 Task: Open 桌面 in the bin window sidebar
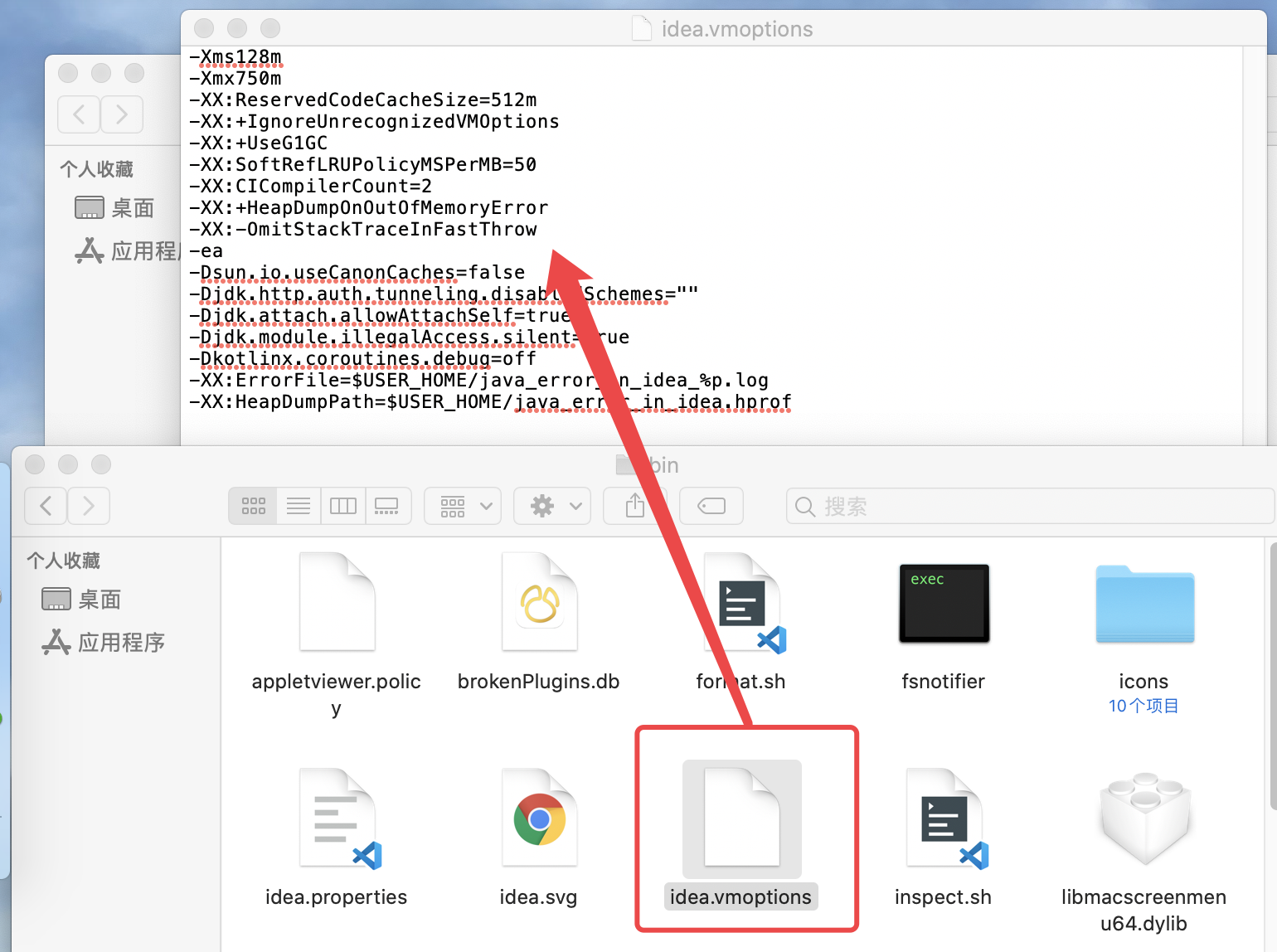point(81,600)
